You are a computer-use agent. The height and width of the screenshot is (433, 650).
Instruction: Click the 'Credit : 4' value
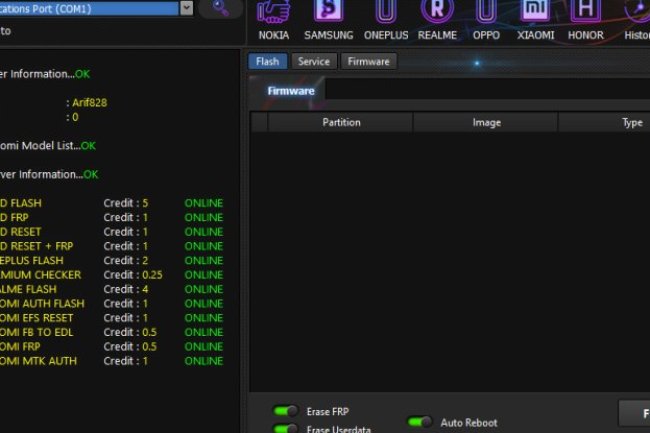(x=126, y=289)
